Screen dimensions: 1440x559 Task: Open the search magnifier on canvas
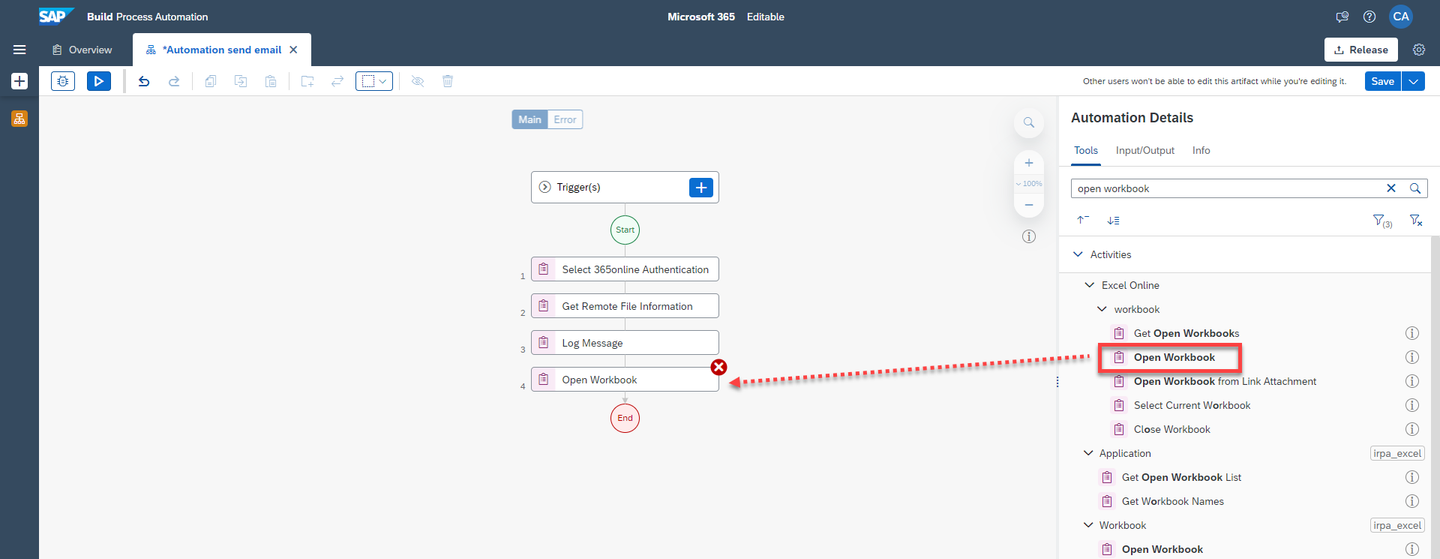tap(1028, 123)
